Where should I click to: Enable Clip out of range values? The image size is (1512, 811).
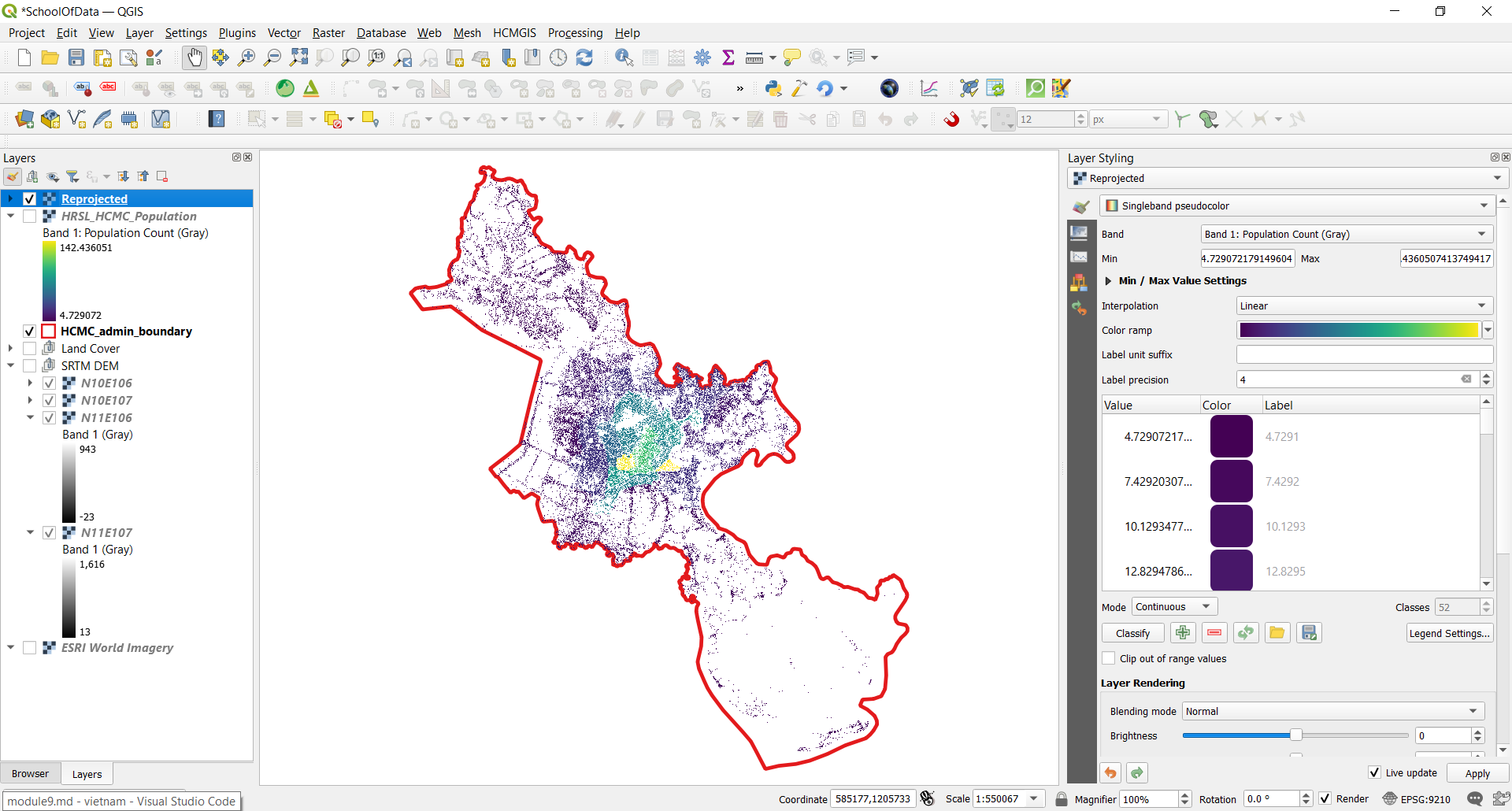coord(1109,658)
